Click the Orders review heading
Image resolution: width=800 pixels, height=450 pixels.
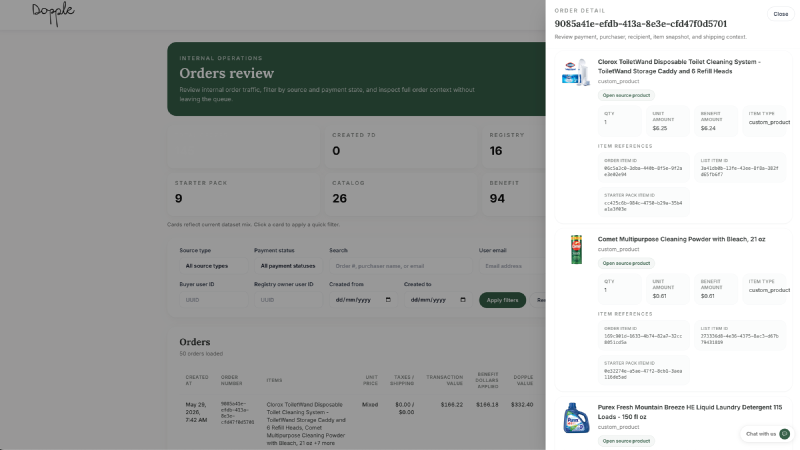[x=227, y=73]
